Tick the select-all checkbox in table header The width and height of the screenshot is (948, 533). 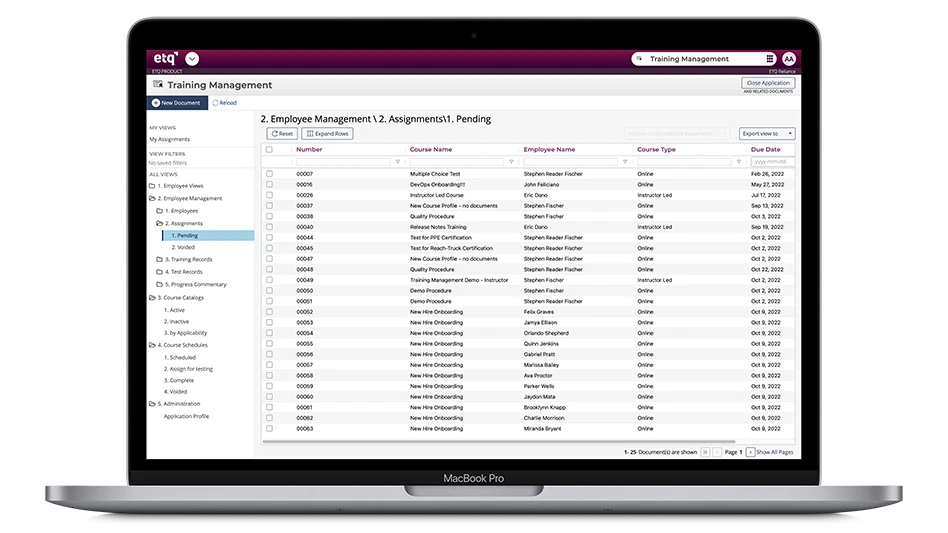coord(269,149)
